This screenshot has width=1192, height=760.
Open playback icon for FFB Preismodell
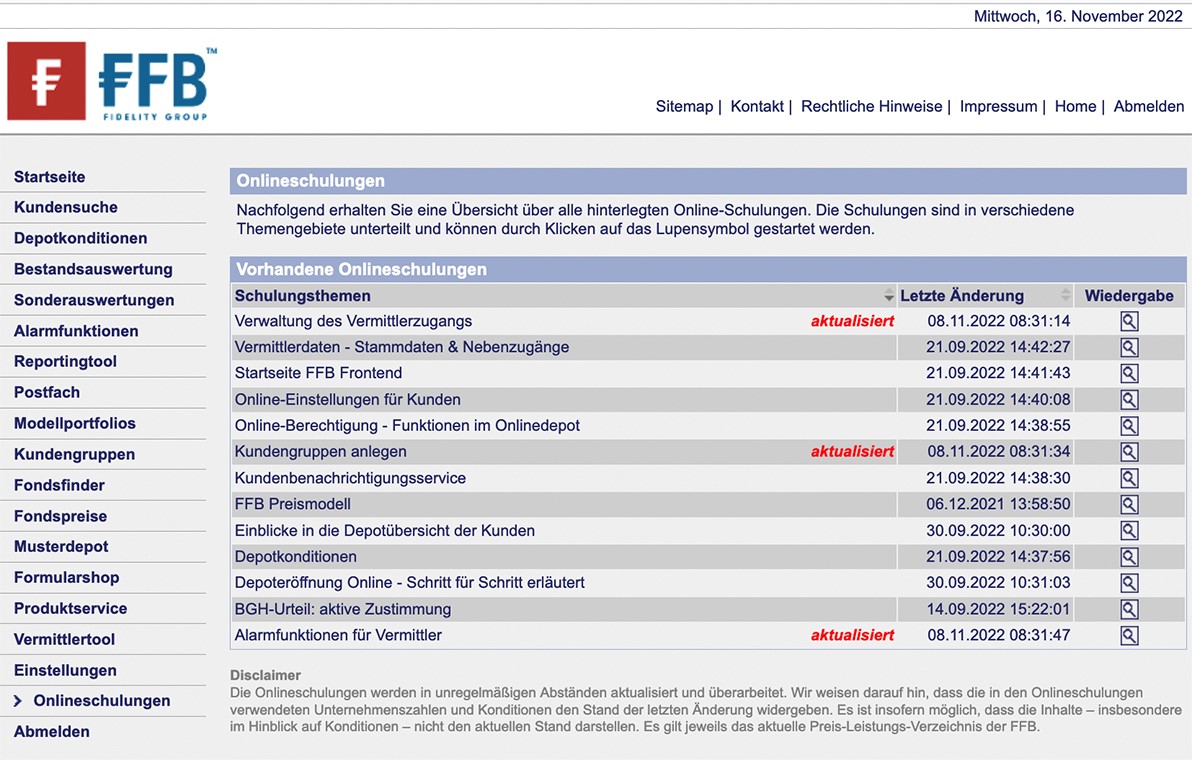[1129, 505]
